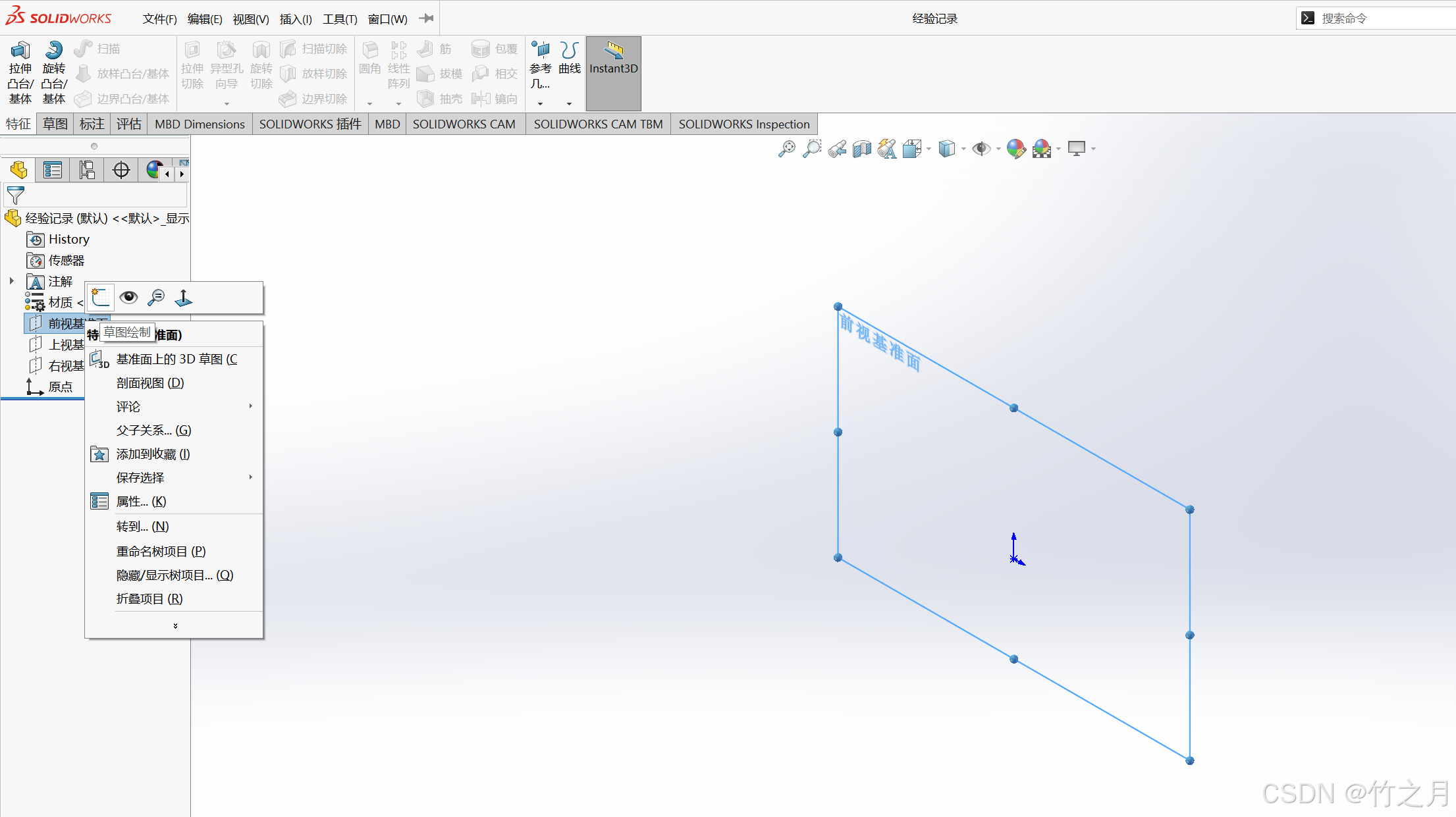Click the Section View icon in view toolbar

tap(862, 149)
